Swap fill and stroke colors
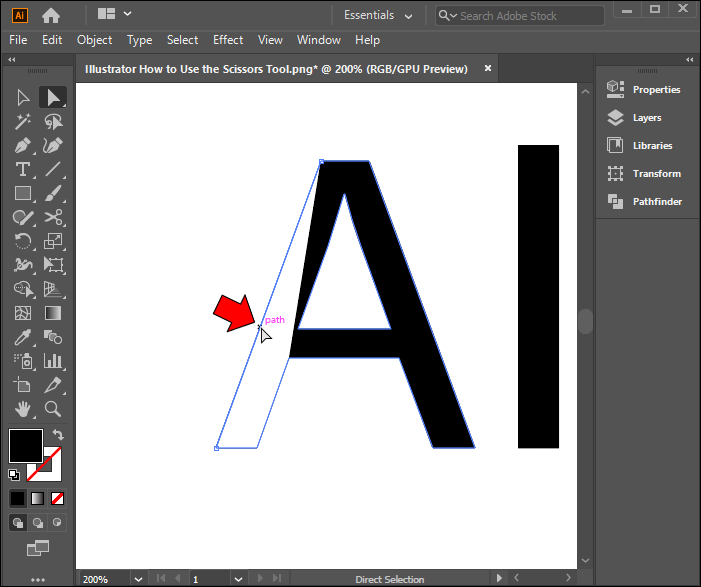 tap(59, 435)
